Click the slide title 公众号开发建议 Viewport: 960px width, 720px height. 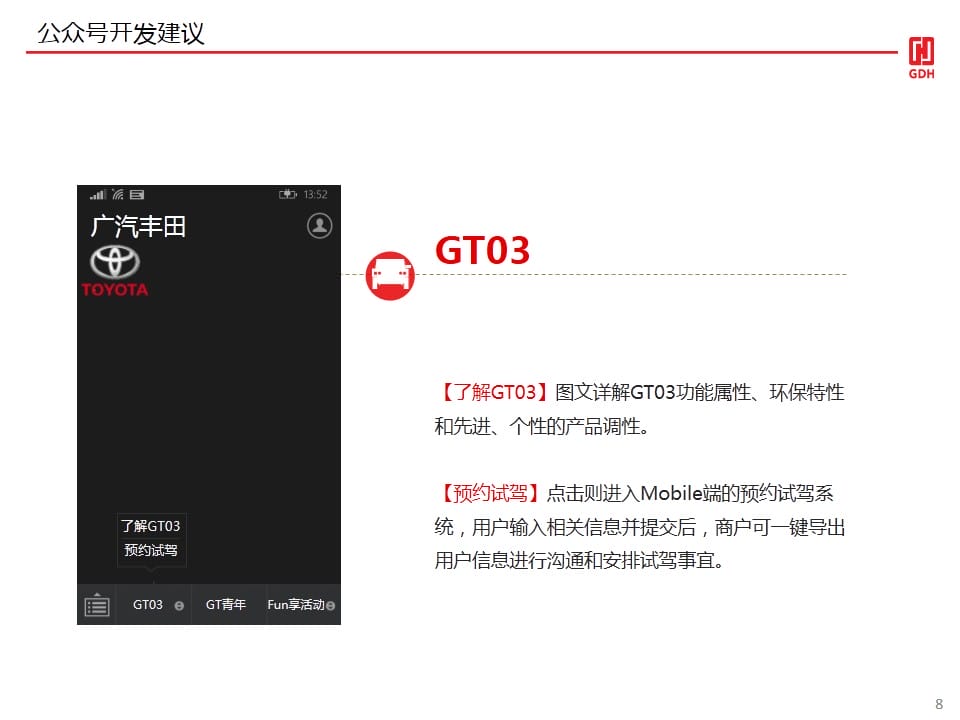(121, 33)
